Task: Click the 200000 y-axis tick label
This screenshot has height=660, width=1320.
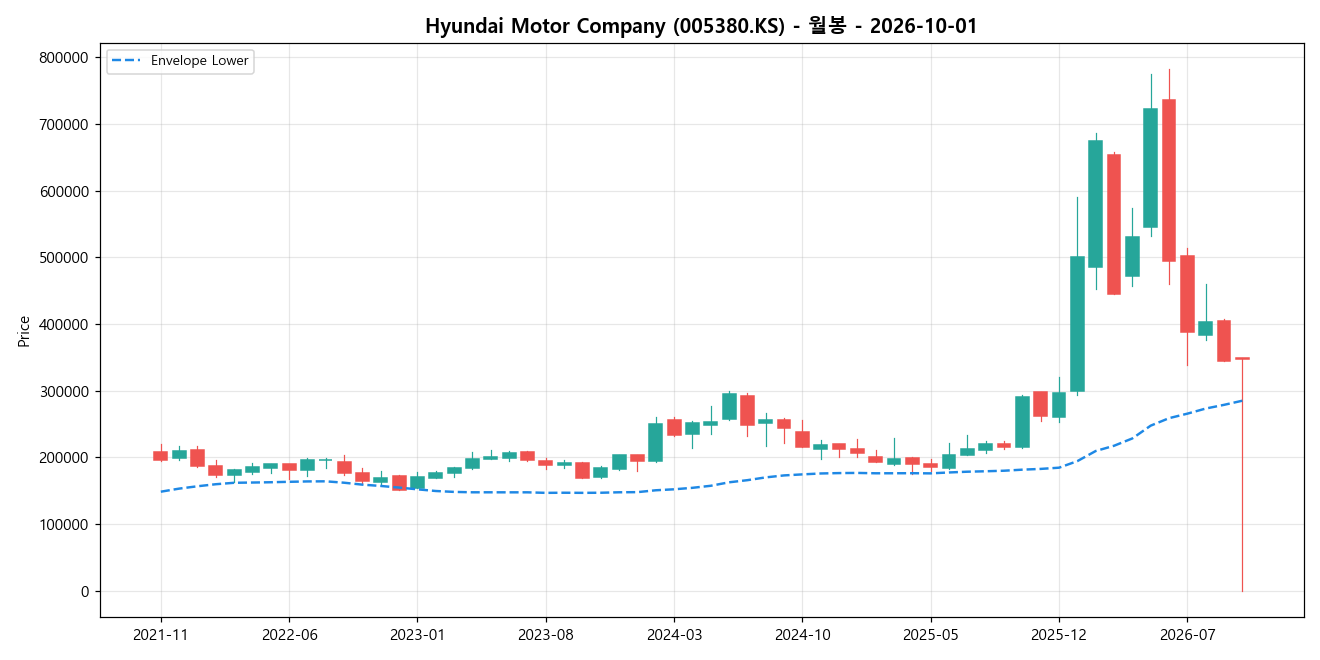Action: [64, 458]
